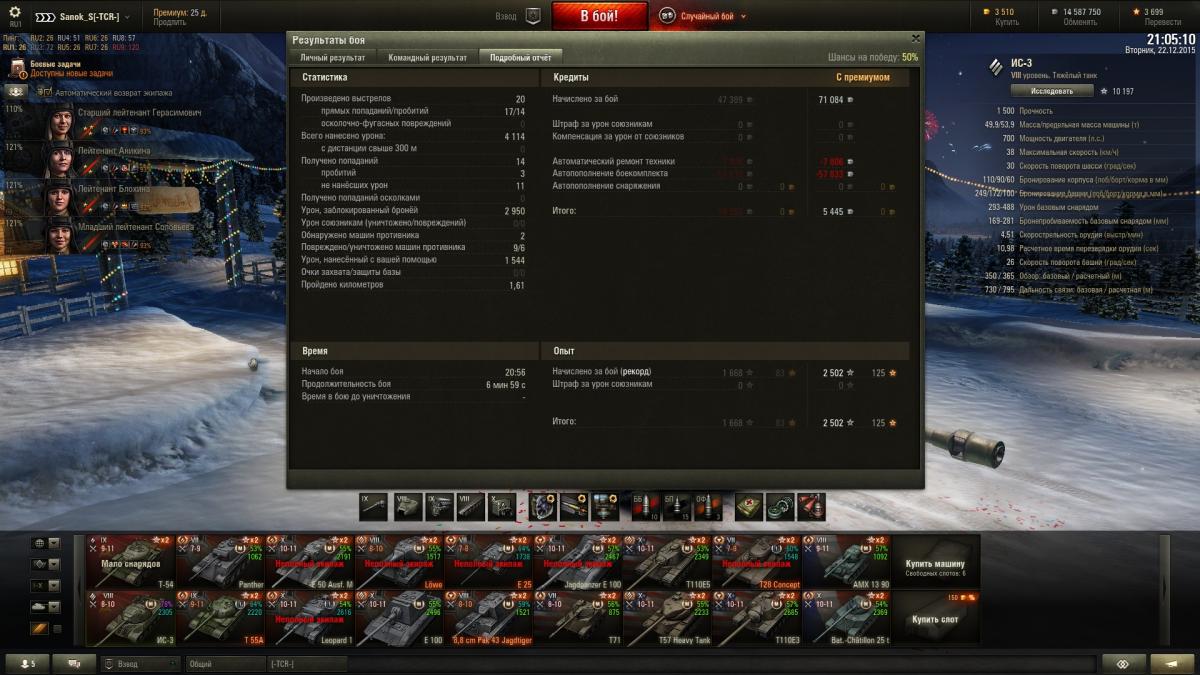Select T57 Heavy Tank in carousel

pyautogui.click(x=667, y=618)
